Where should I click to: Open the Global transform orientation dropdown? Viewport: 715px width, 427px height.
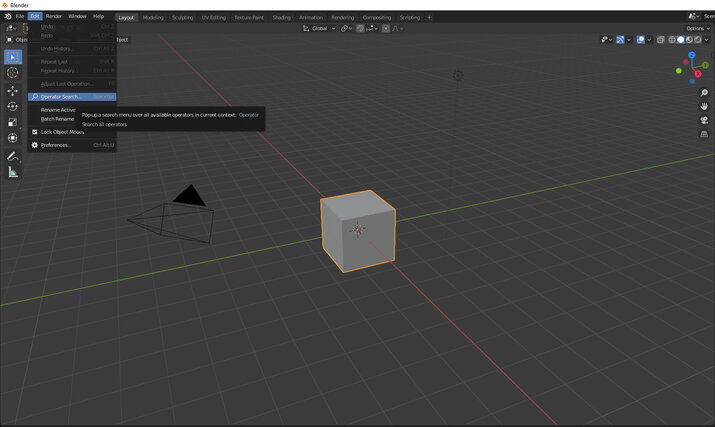[319, 28]
